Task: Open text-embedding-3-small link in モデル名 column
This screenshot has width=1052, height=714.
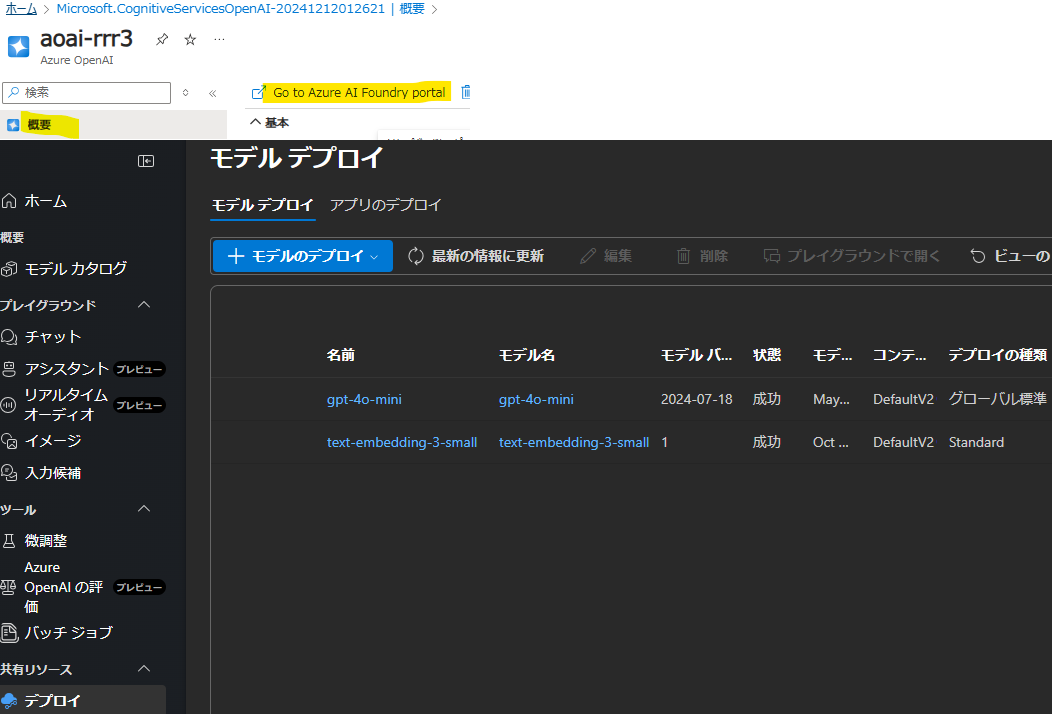Action: [x=574, y=442]
